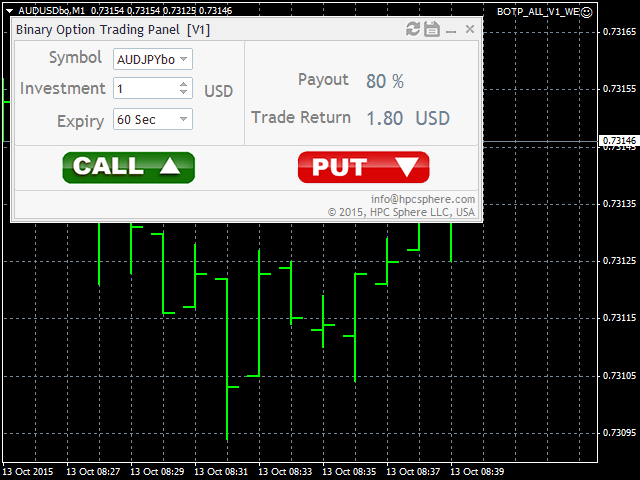Click the Payout 80 % value

click(384, 81)
